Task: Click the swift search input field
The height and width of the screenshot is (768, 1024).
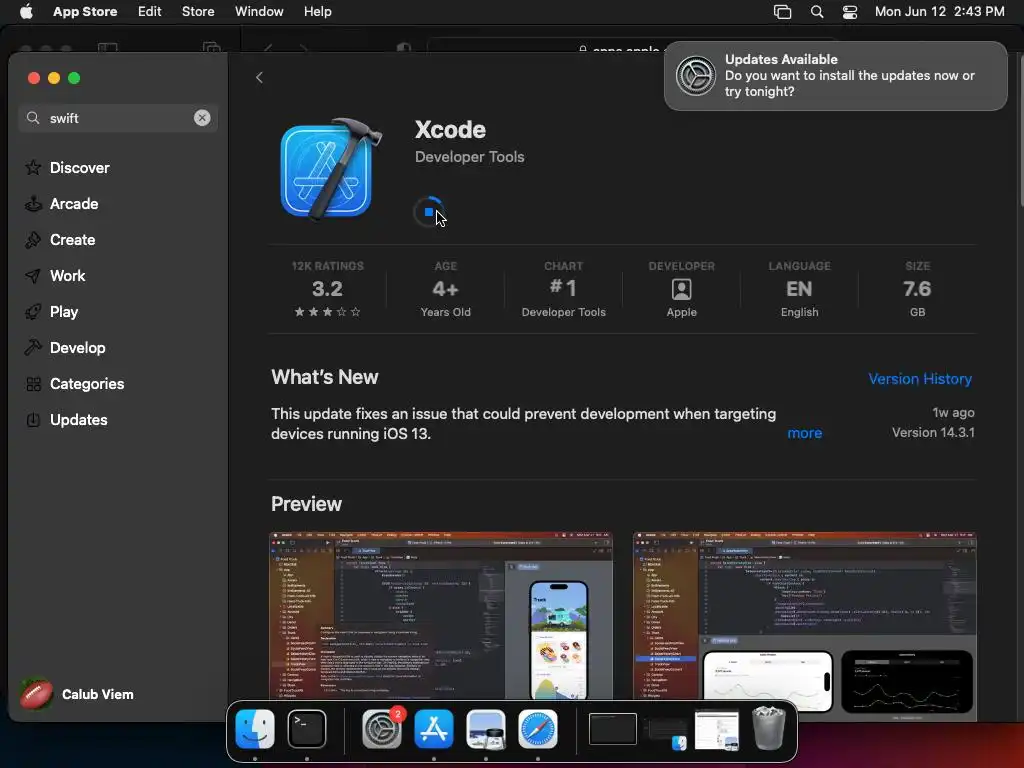Action: tap(118, 118)
